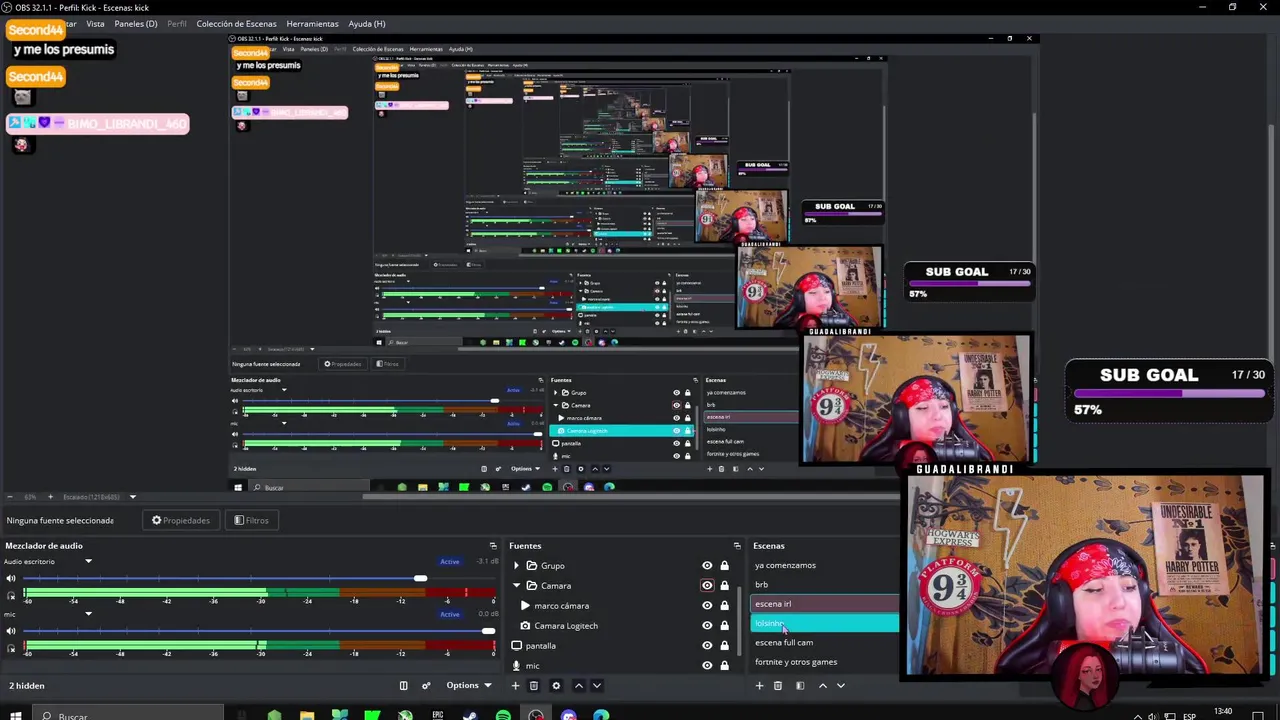Toggle lock on Camara Logitech source
The width and height of the screenshot is (1280, 720).
[724, 626]
